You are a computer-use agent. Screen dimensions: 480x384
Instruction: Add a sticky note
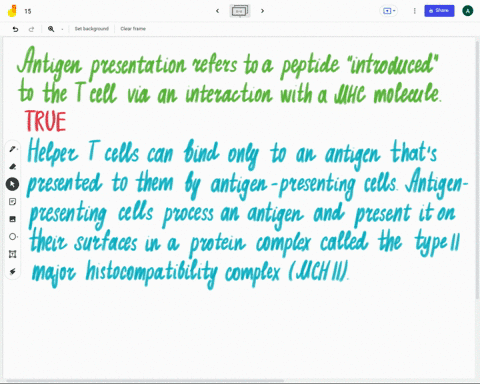pyautogui.click(x=13, y=202)
